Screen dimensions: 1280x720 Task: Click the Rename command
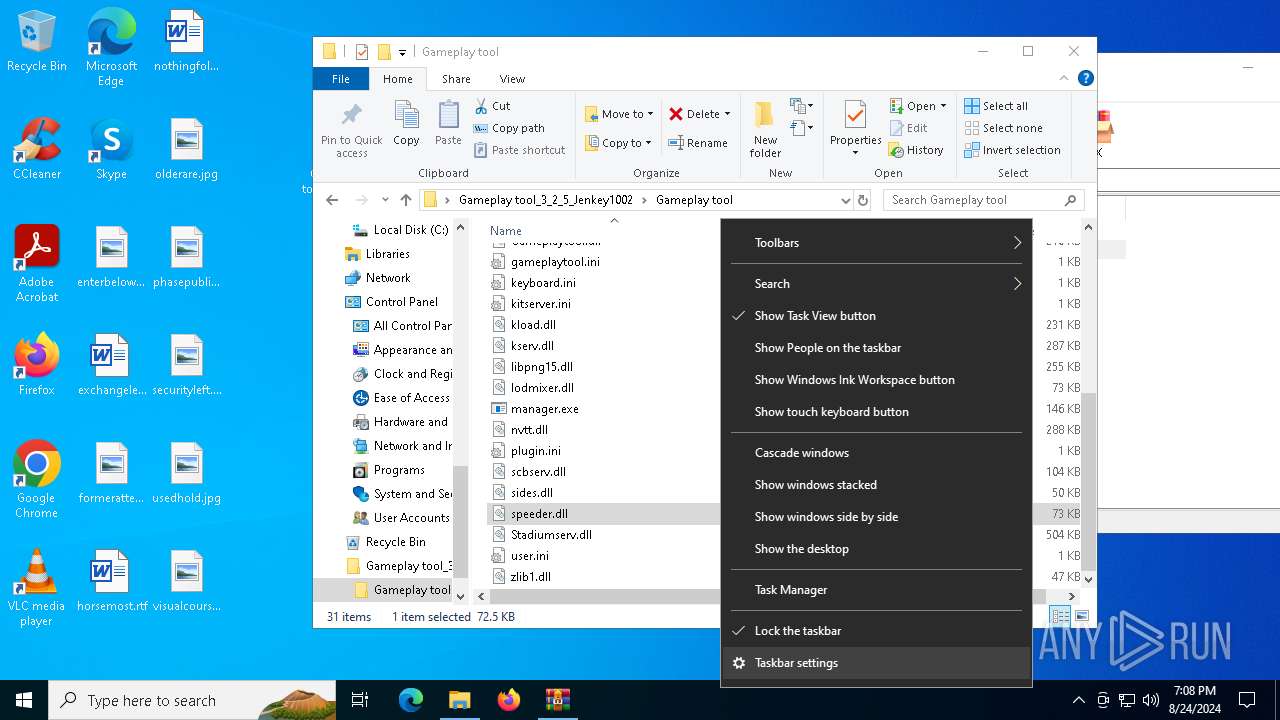[x=698, y=143]
